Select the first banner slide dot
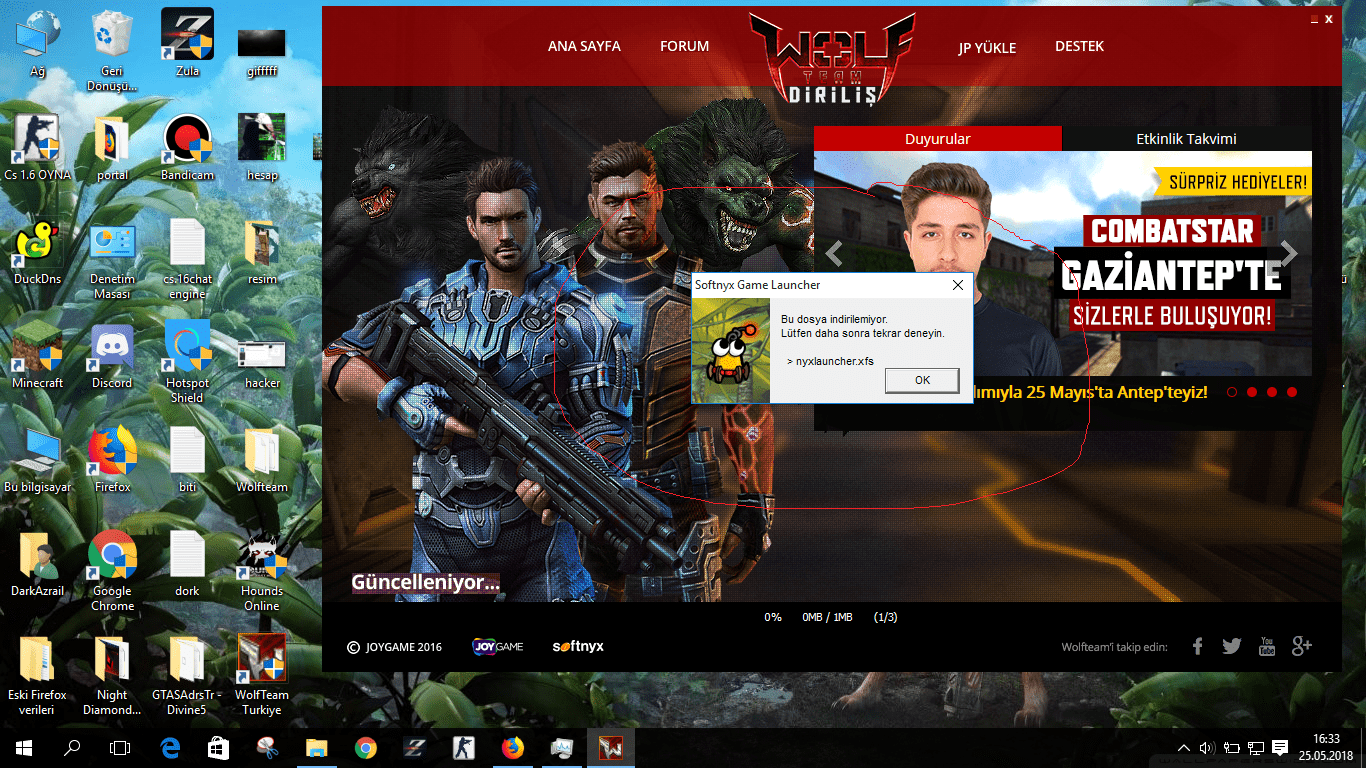1366x768 pixels. point(1232,392)
